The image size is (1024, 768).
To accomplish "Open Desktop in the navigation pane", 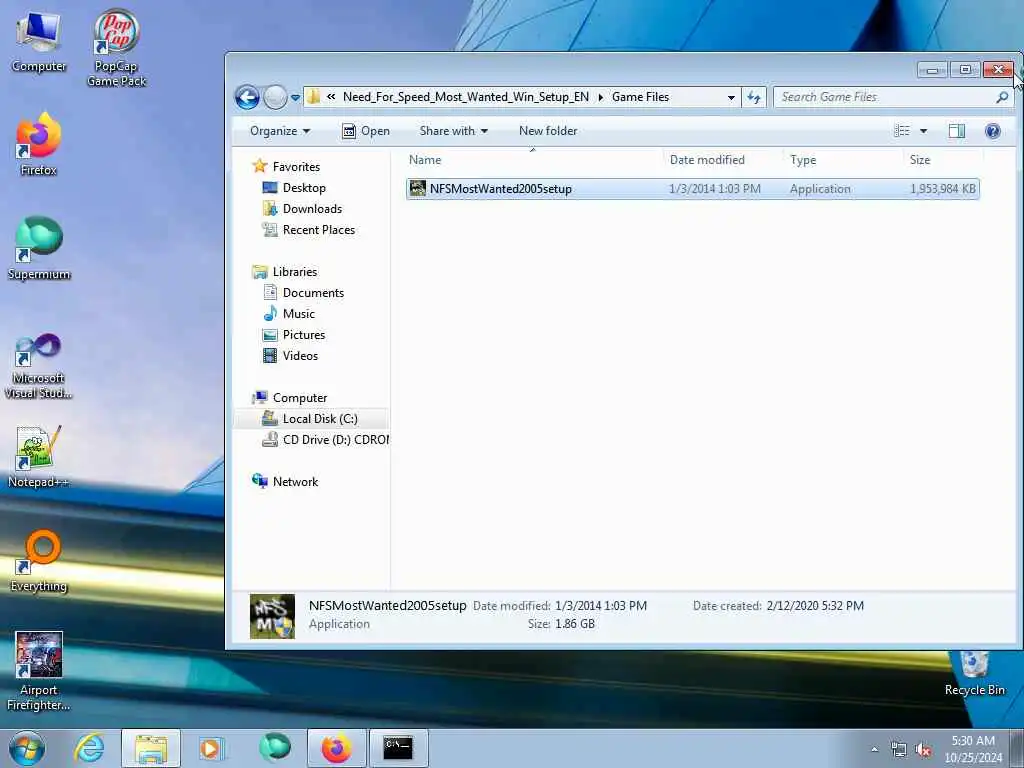I will [304, 188].
